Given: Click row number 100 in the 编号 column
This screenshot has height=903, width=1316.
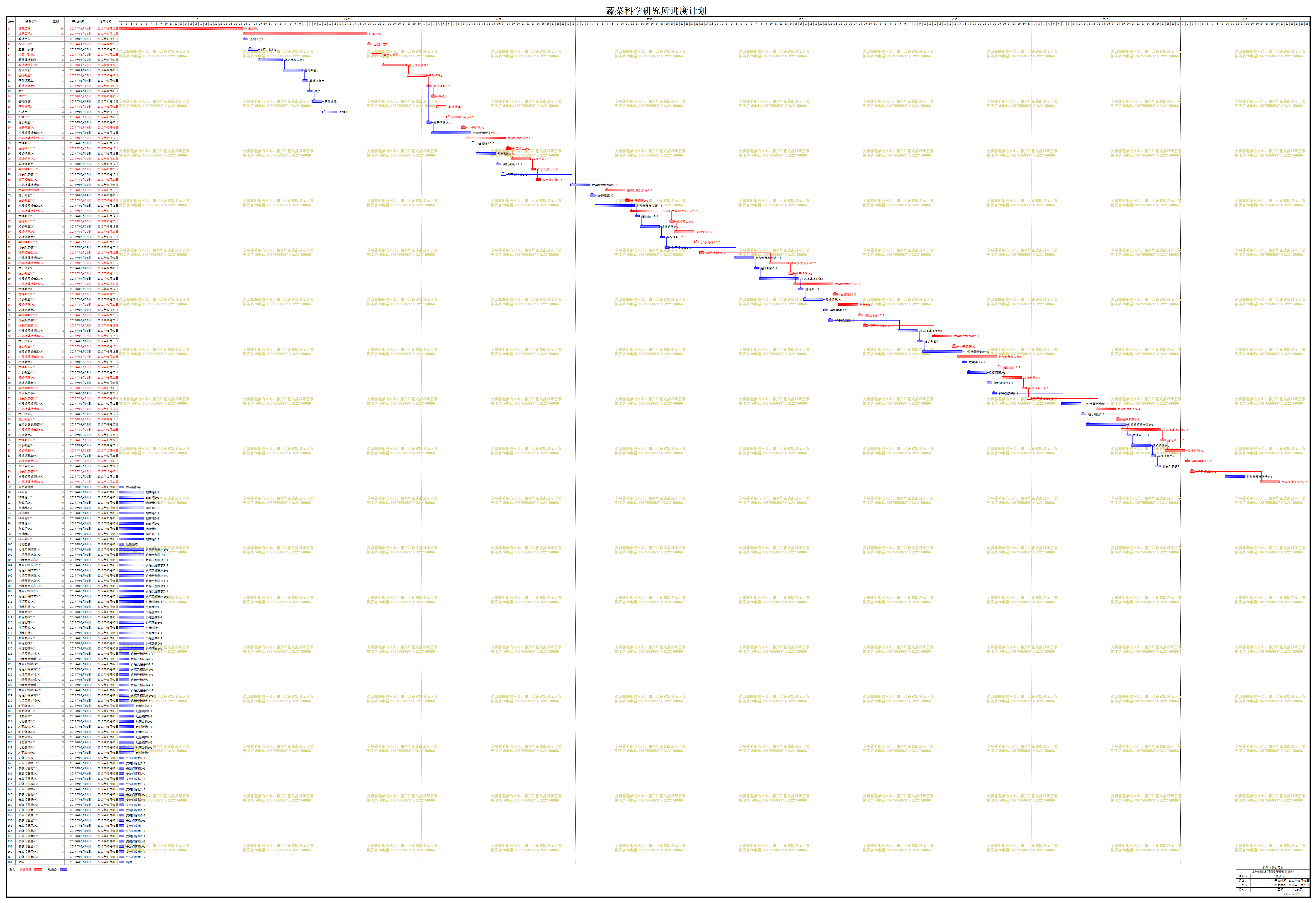Looking at the screenshot, I should (10, 545).
